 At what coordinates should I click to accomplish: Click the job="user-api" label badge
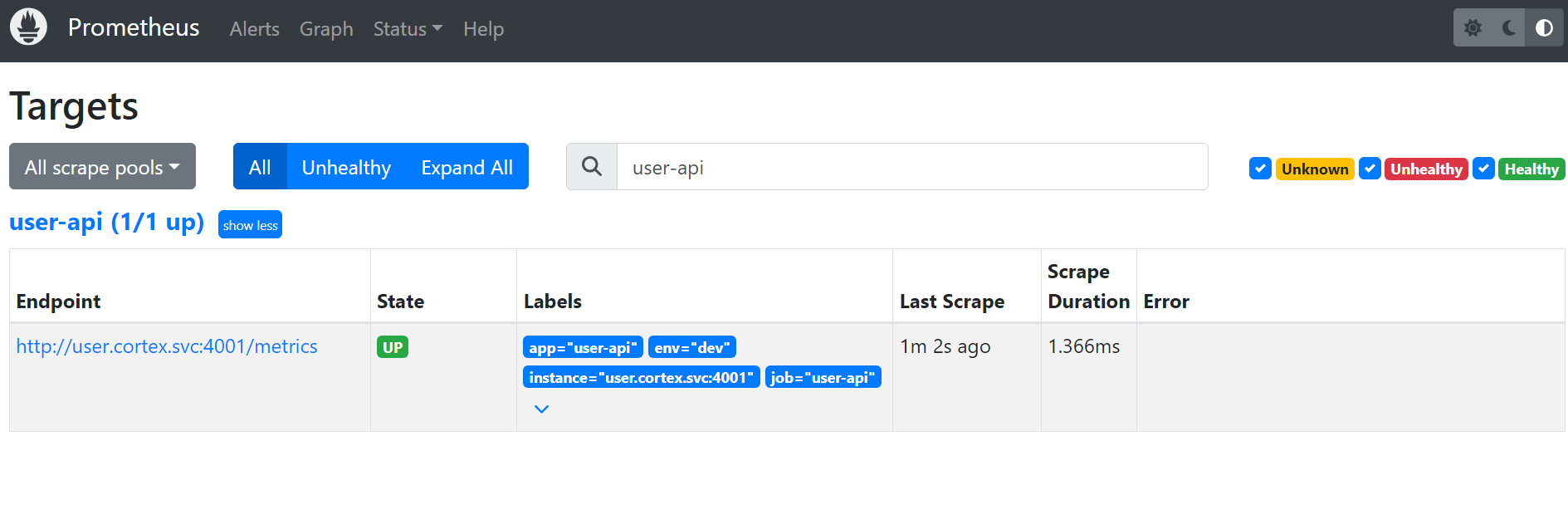[823, 377]
